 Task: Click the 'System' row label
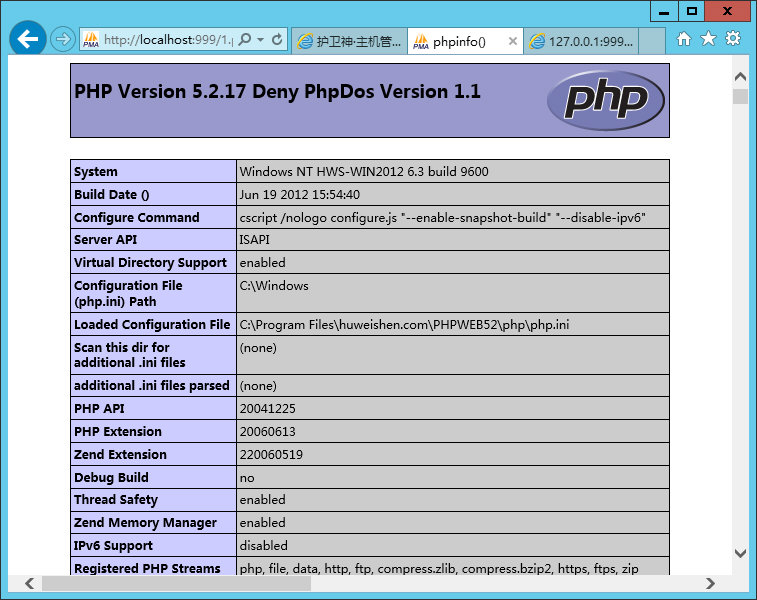96,172
